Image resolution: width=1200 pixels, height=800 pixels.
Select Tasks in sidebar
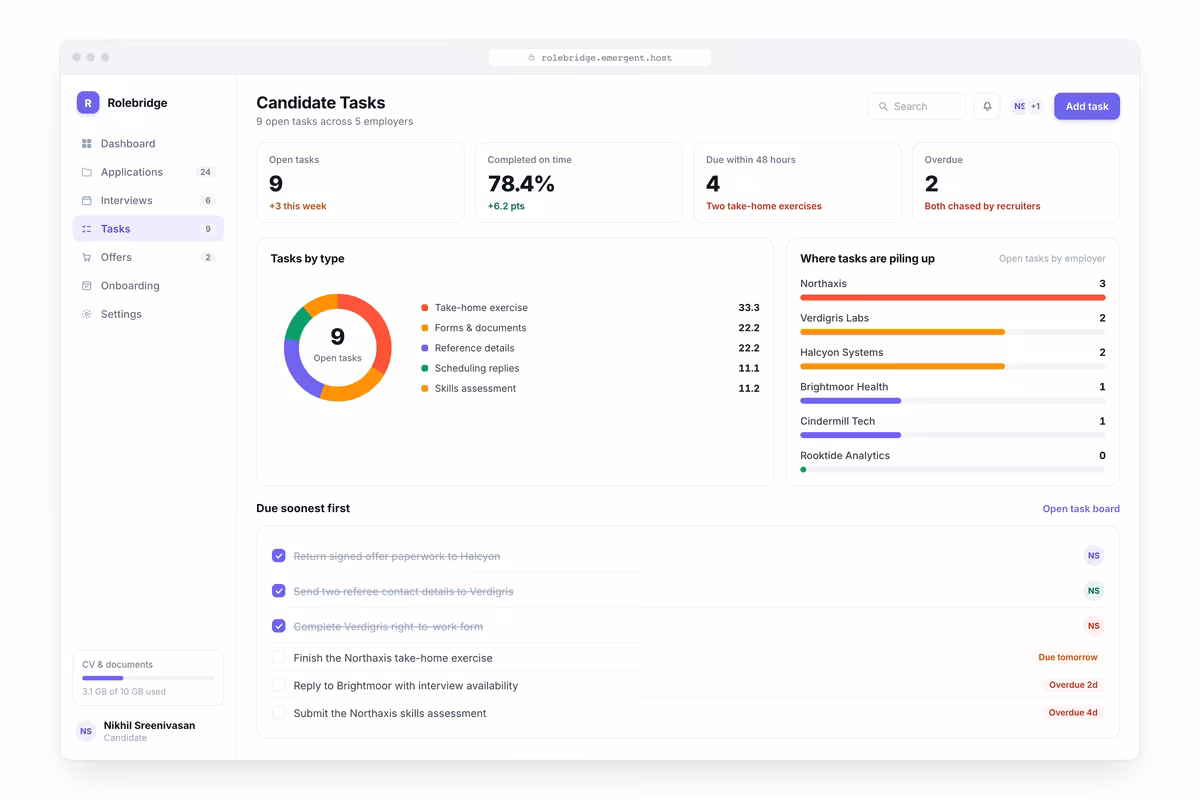click(148, 229)
